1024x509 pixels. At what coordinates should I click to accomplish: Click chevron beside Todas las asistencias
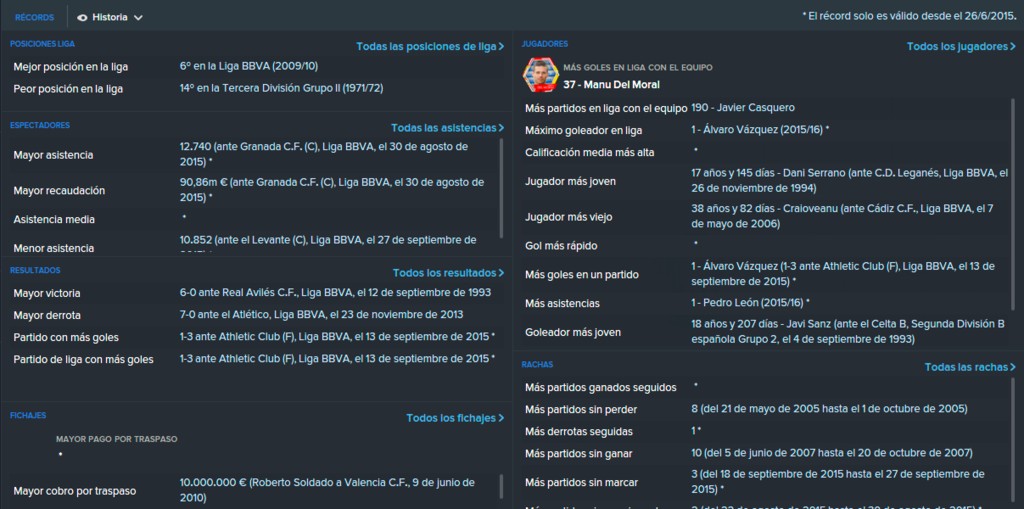pos(501,127)
